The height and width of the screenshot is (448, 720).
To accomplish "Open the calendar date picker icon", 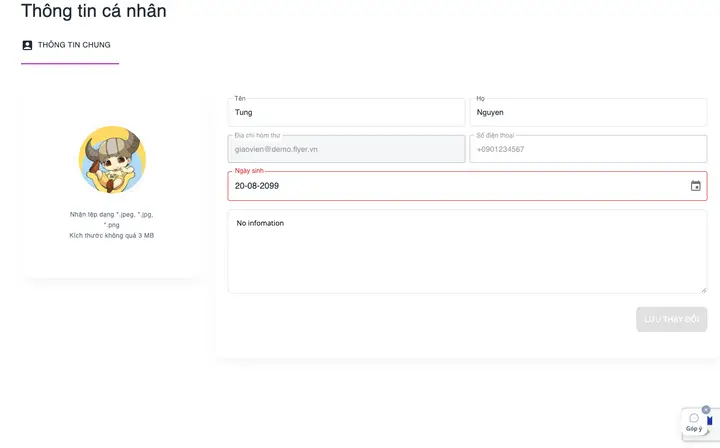I will 696,186.
